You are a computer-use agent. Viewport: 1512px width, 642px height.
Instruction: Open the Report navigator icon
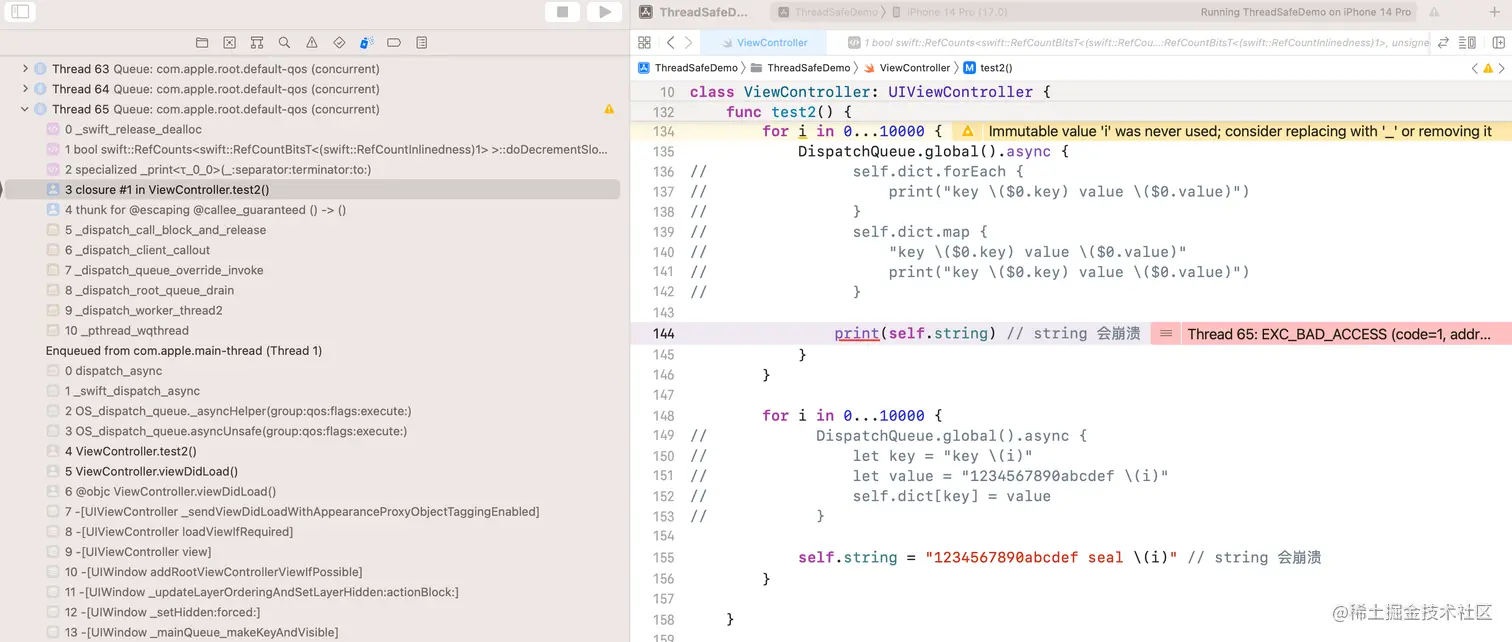coord(421,43)
